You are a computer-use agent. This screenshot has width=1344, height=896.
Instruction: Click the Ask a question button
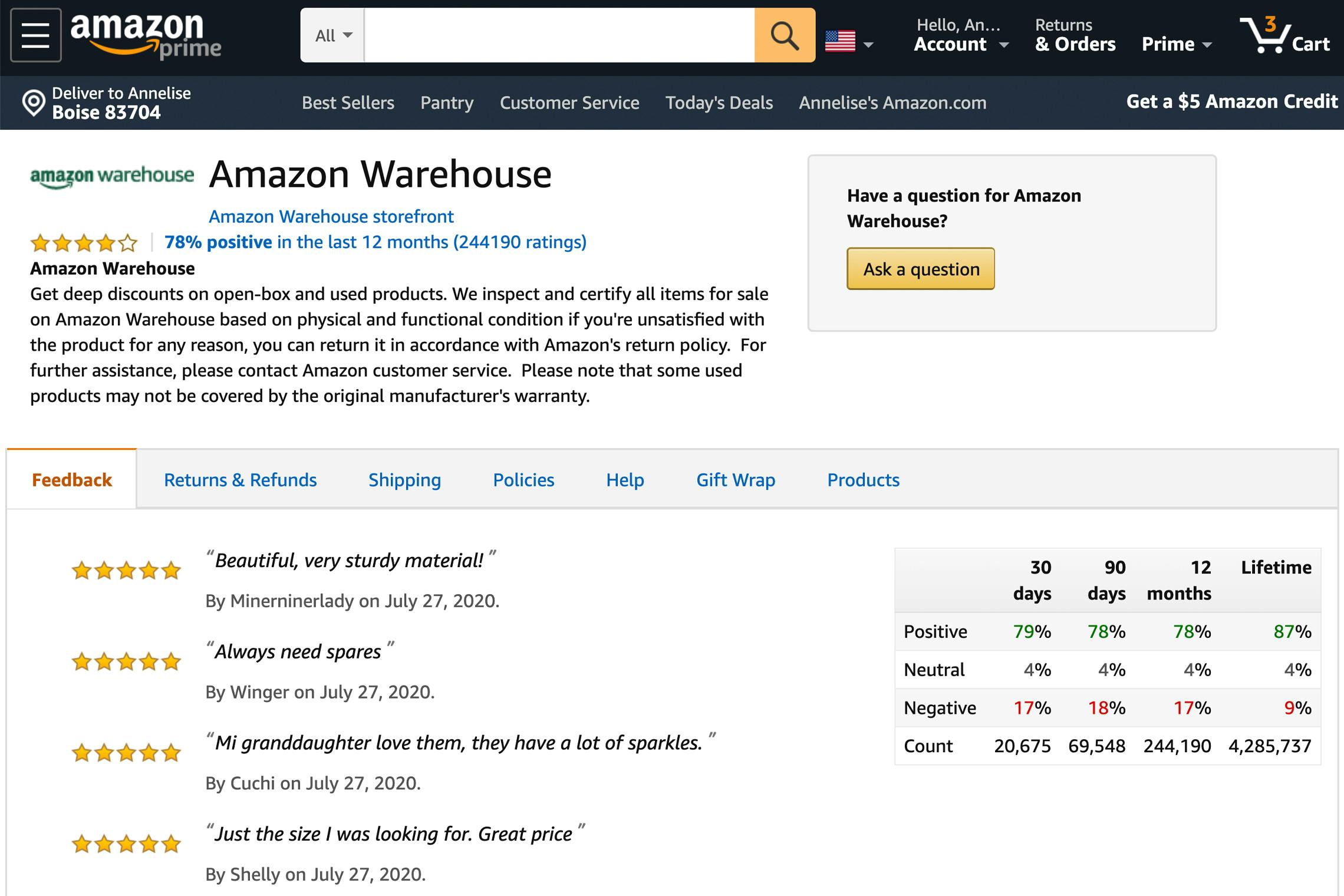pos(920,269)
